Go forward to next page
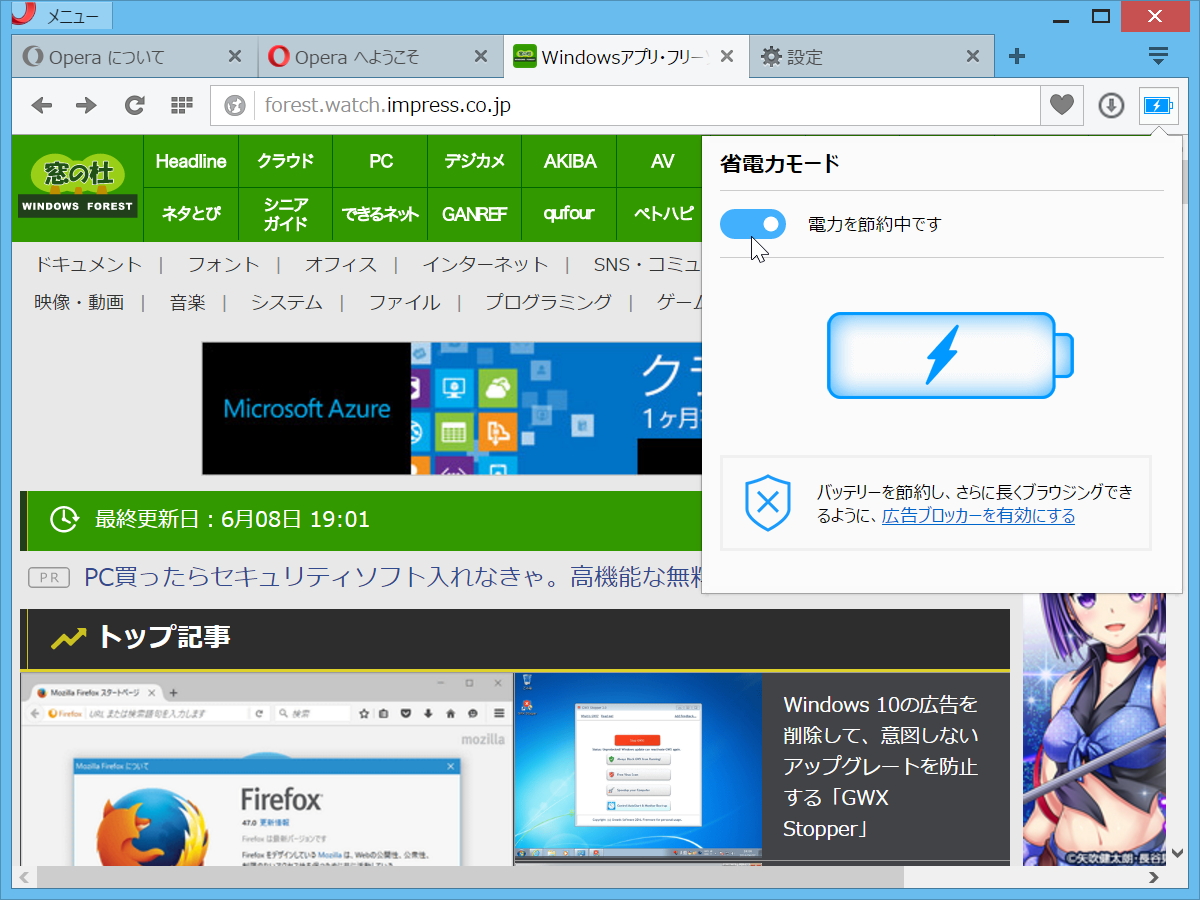This screenshot has width=1200, height=900. (x=87, y=105)
